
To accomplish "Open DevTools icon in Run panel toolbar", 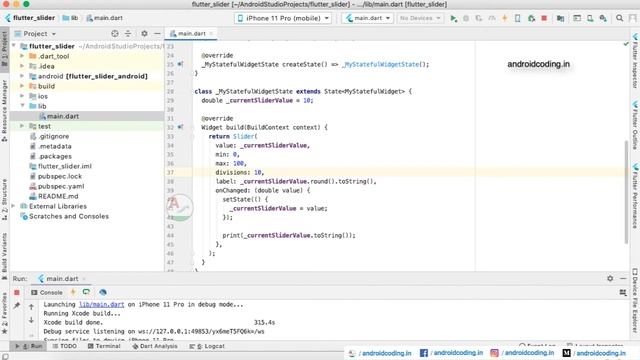I will pyautogui.click(x=102, y=292).
